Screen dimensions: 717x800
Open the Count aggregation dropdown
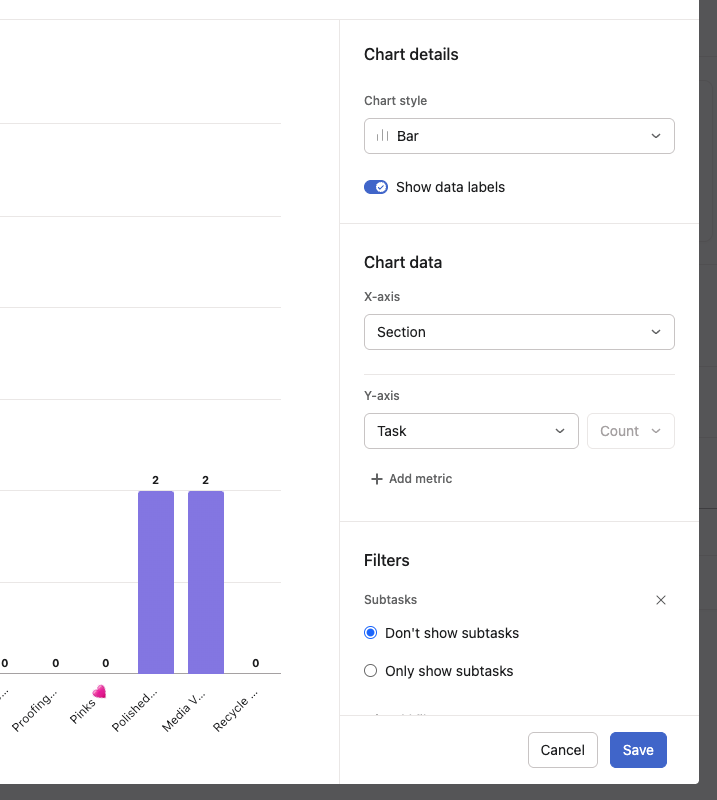(x=630, y=431)
